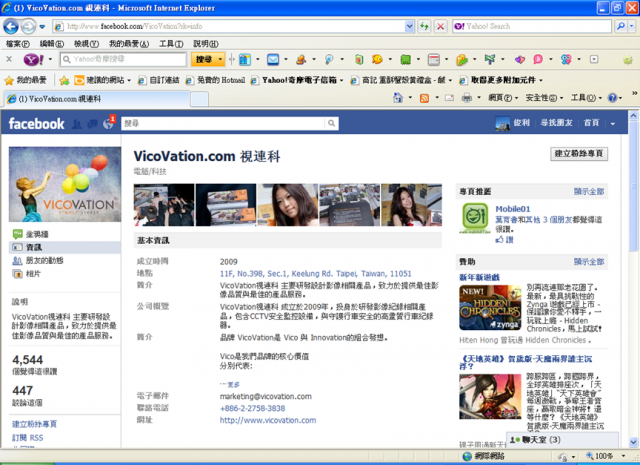Open the 說明(H) menu
The height and width of the screenshot is (465, 640).
coord(206,44)
